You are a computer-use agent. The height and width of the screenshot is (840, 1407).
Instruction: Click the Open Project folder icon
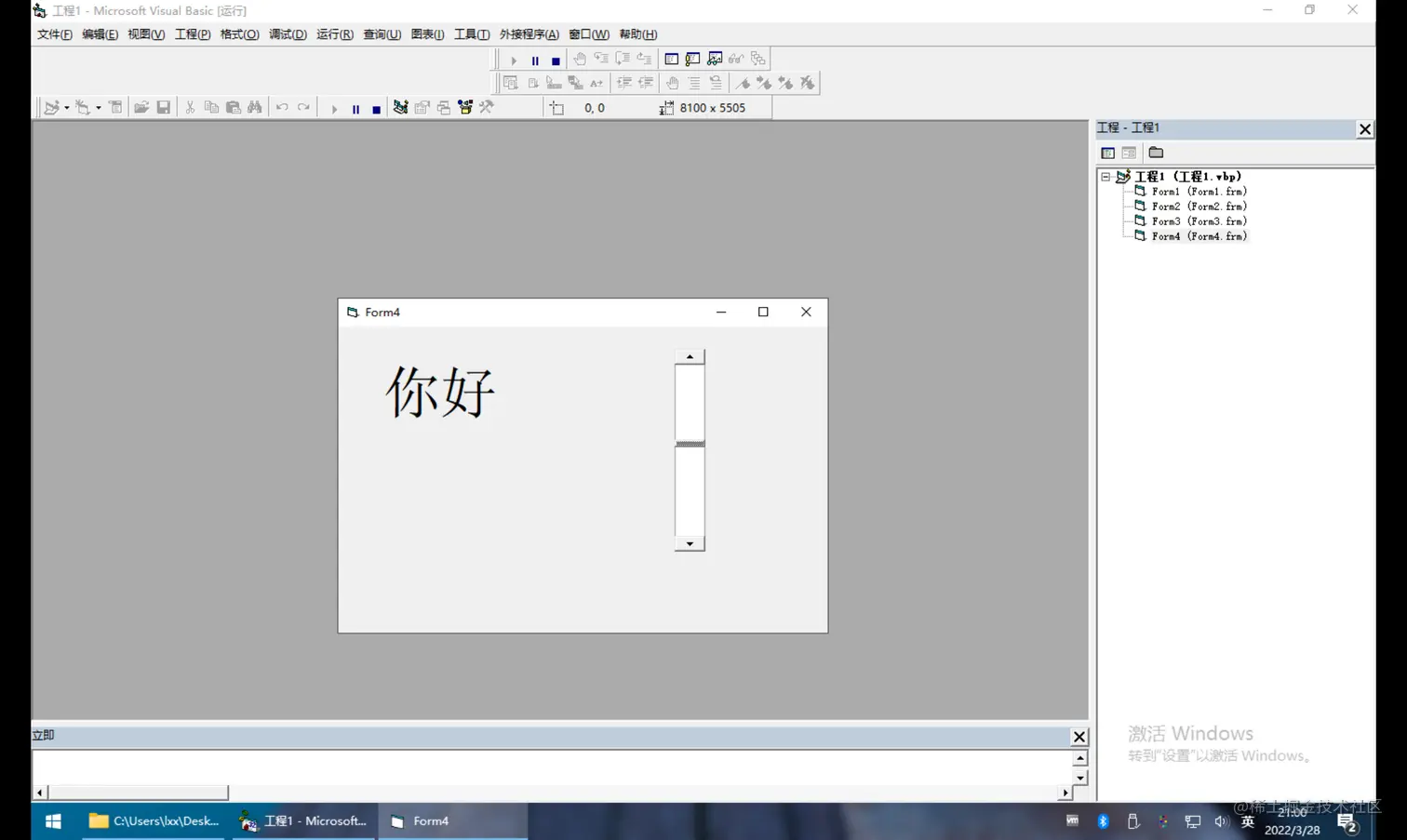pyautogui.click(x=141, y=108)
